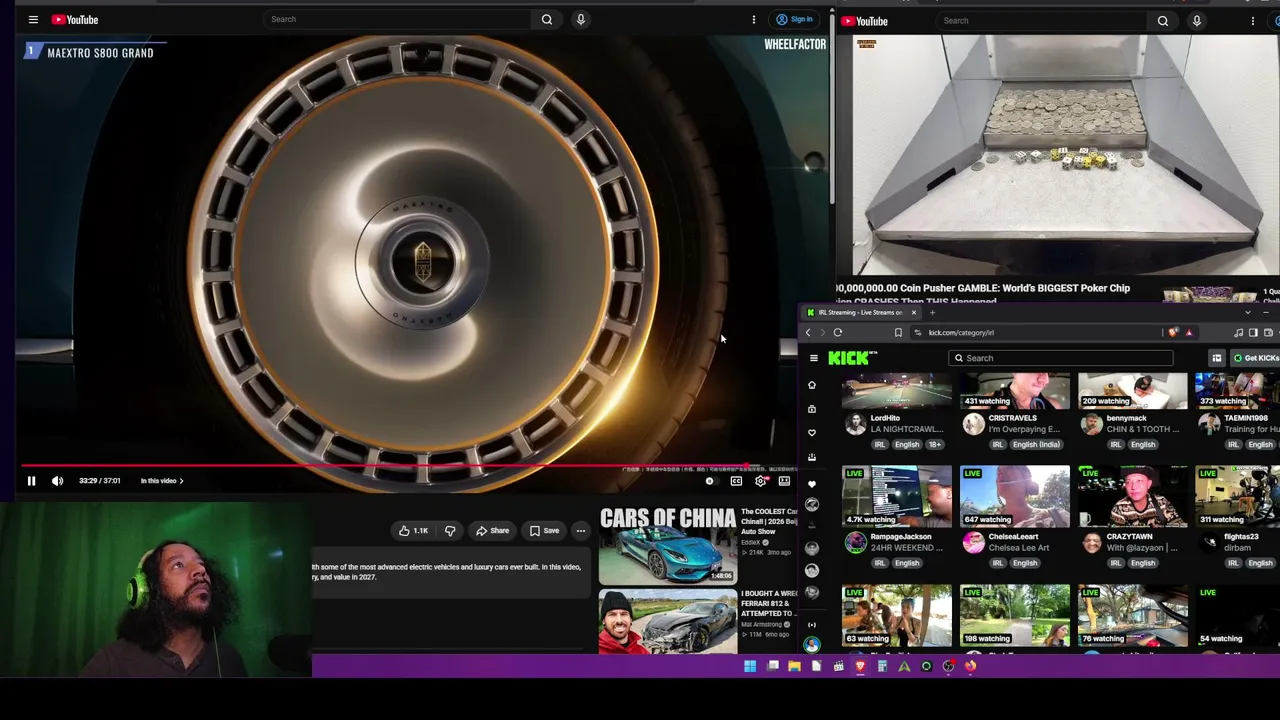Viewport: 1280px width, 720px height.
Task: Pause the Maextro S800 video
Action: click(31, 481)
